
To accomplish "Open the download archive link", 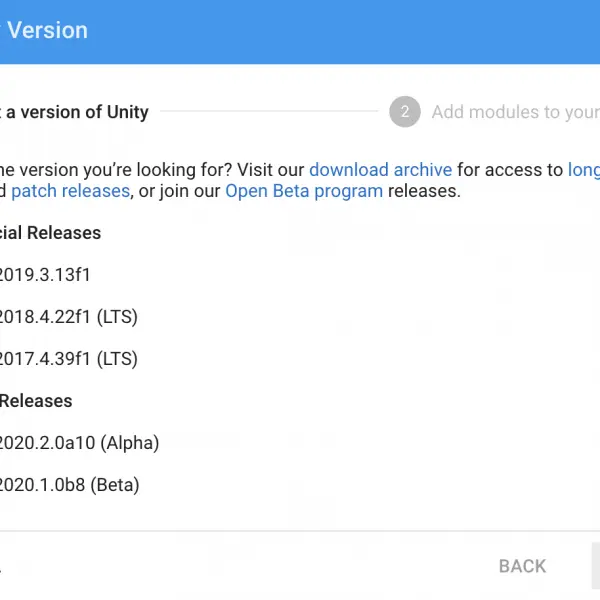I will [380, 170].
